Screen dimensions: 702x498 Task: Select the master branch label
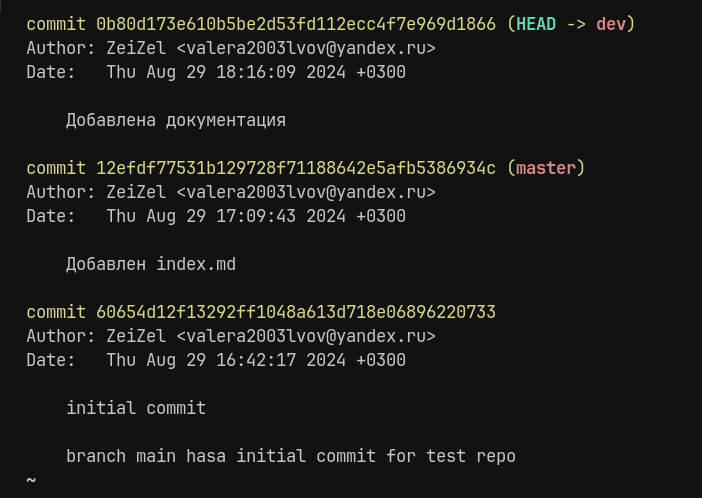(x=546, y=168)
